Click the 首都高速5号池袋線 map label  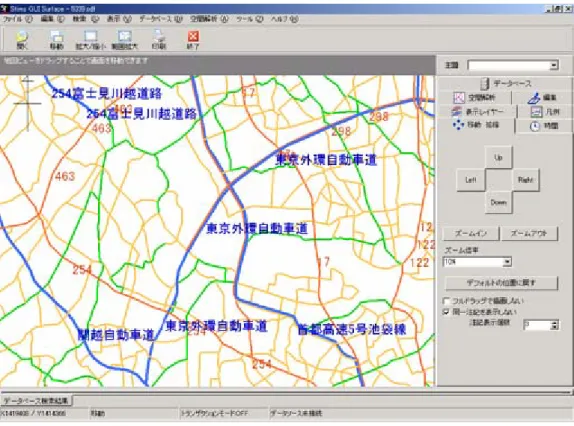click(x=352, y=329)
